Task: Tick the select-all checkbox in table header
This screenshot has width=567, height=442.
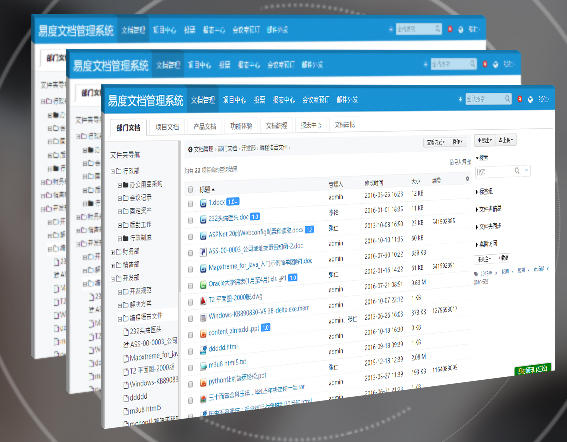Action: (x=191, y=190)
